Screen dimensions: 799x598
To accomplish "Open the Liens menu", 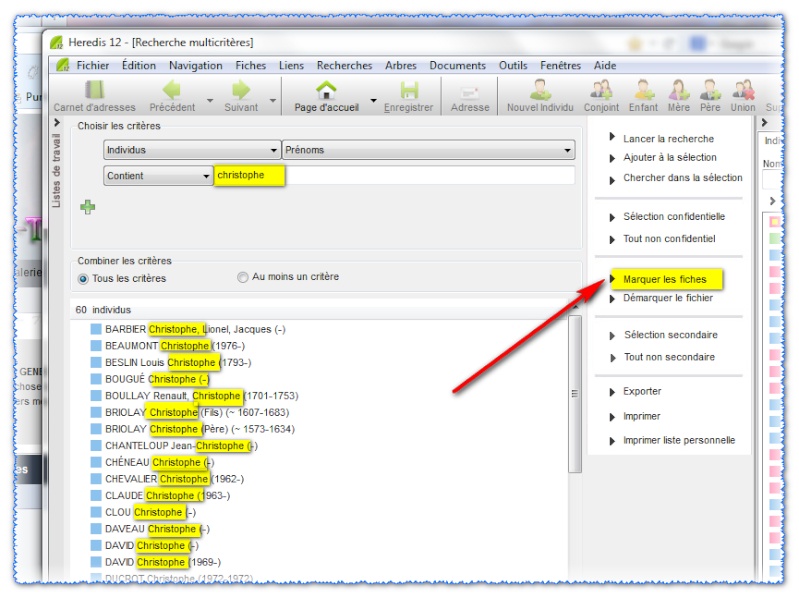I will [291, 65].
